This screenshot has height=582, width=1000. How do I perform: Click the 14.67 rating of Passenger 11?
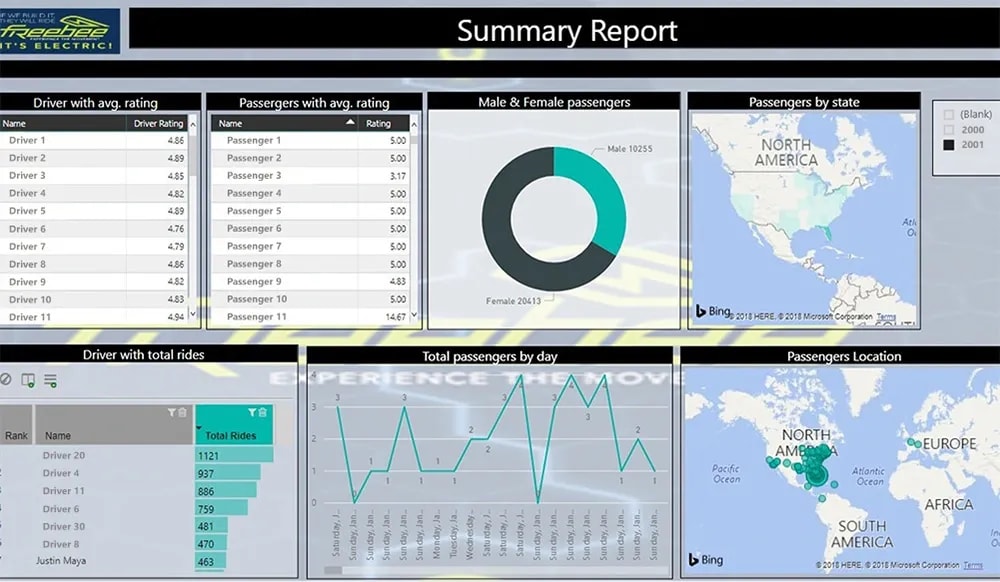[x=395, y=317]
